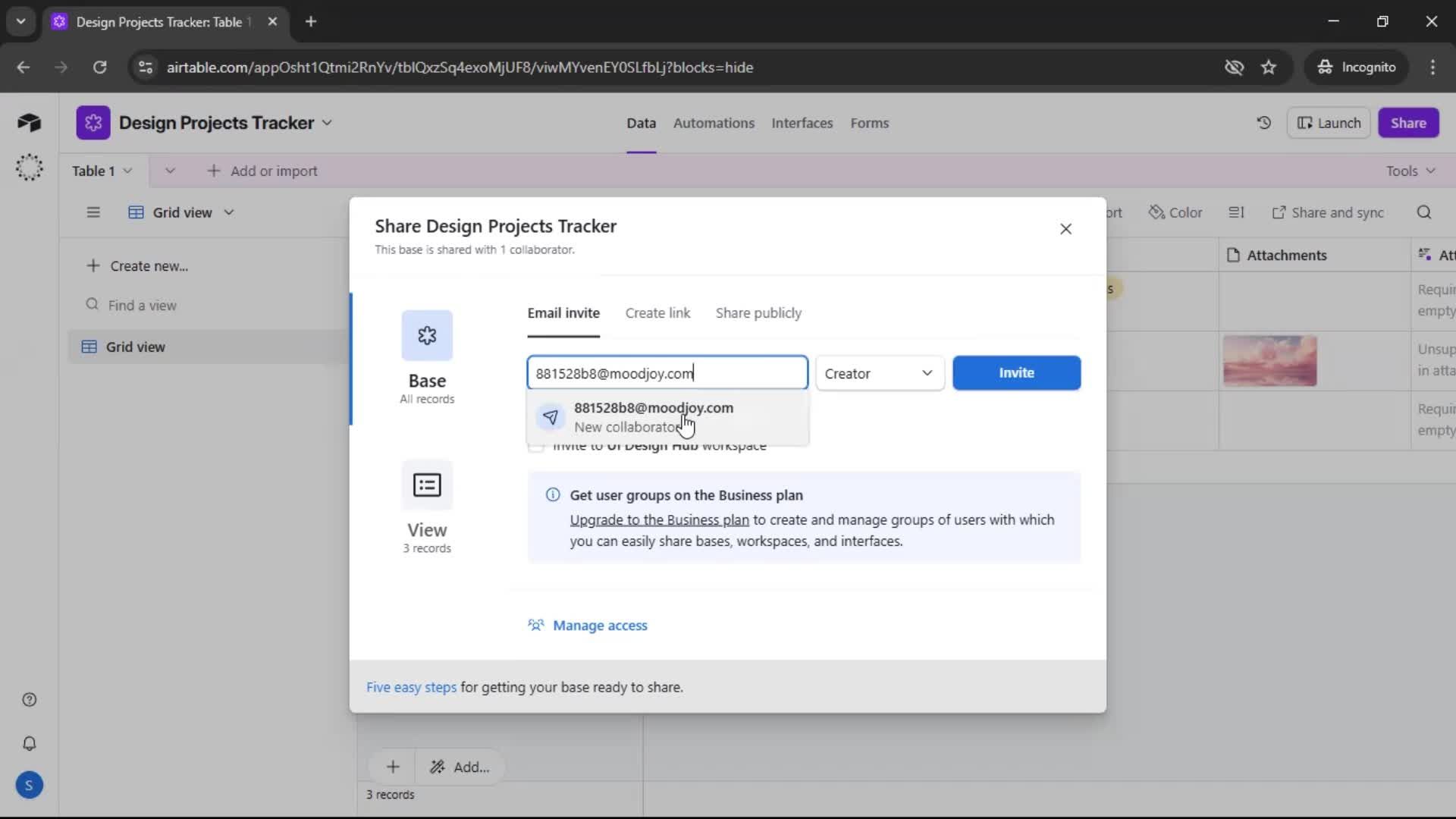Click the purple base icon beside Design Projects Tracker
This screenshot has height=819, width=1456.
93,123
